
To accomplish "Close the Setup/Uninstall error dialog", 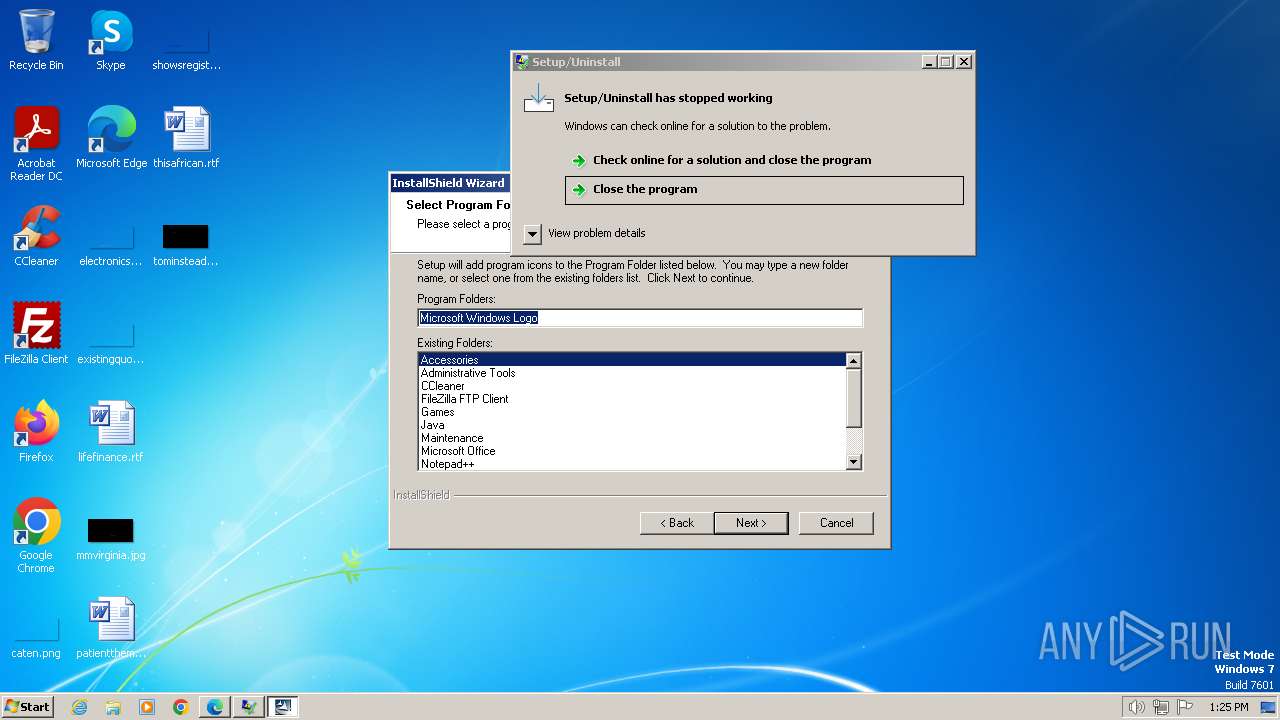I will [963, 62].
